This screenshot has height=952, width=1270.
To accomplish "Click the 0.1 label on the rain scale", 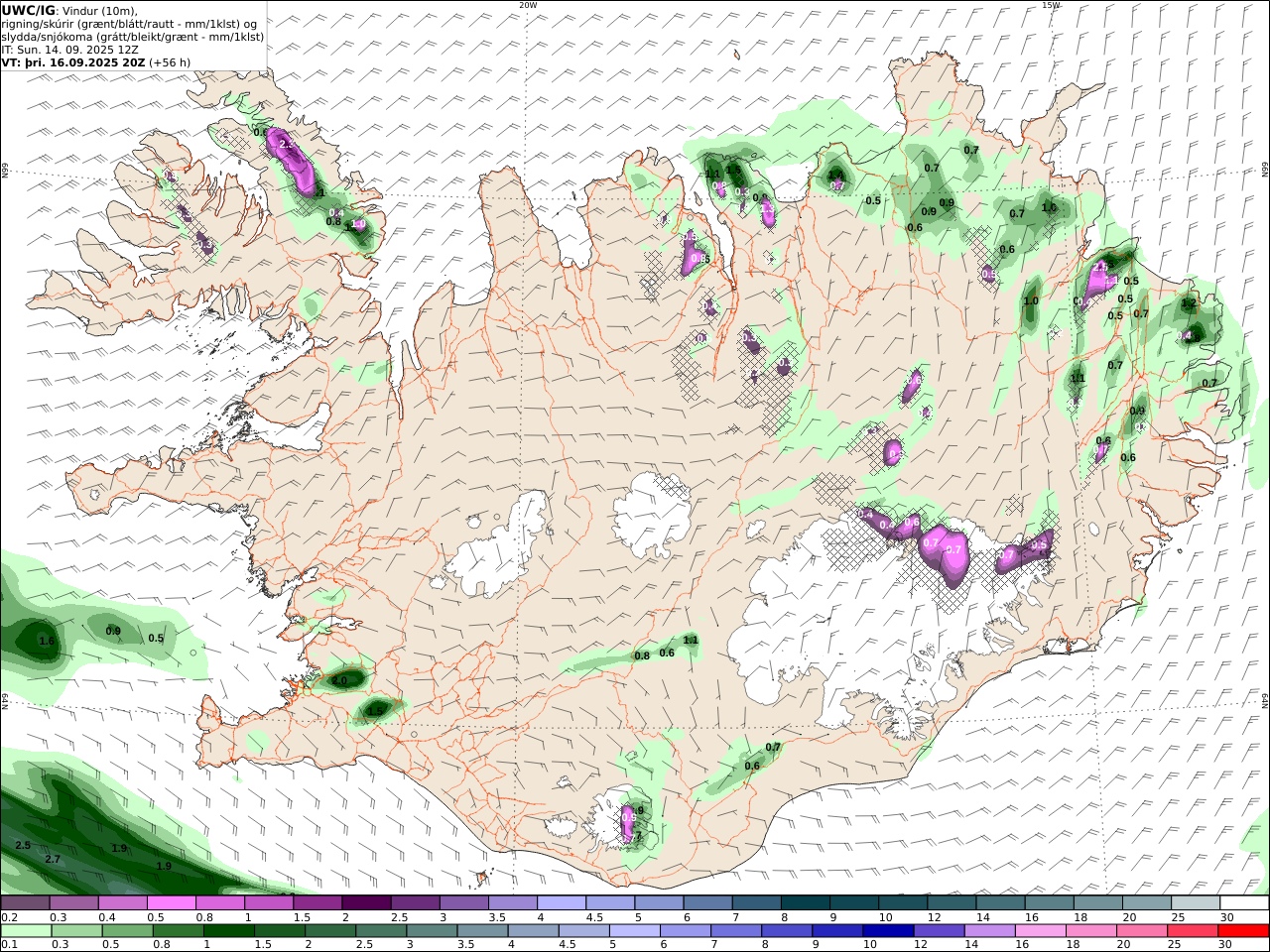I will point(9,945).
